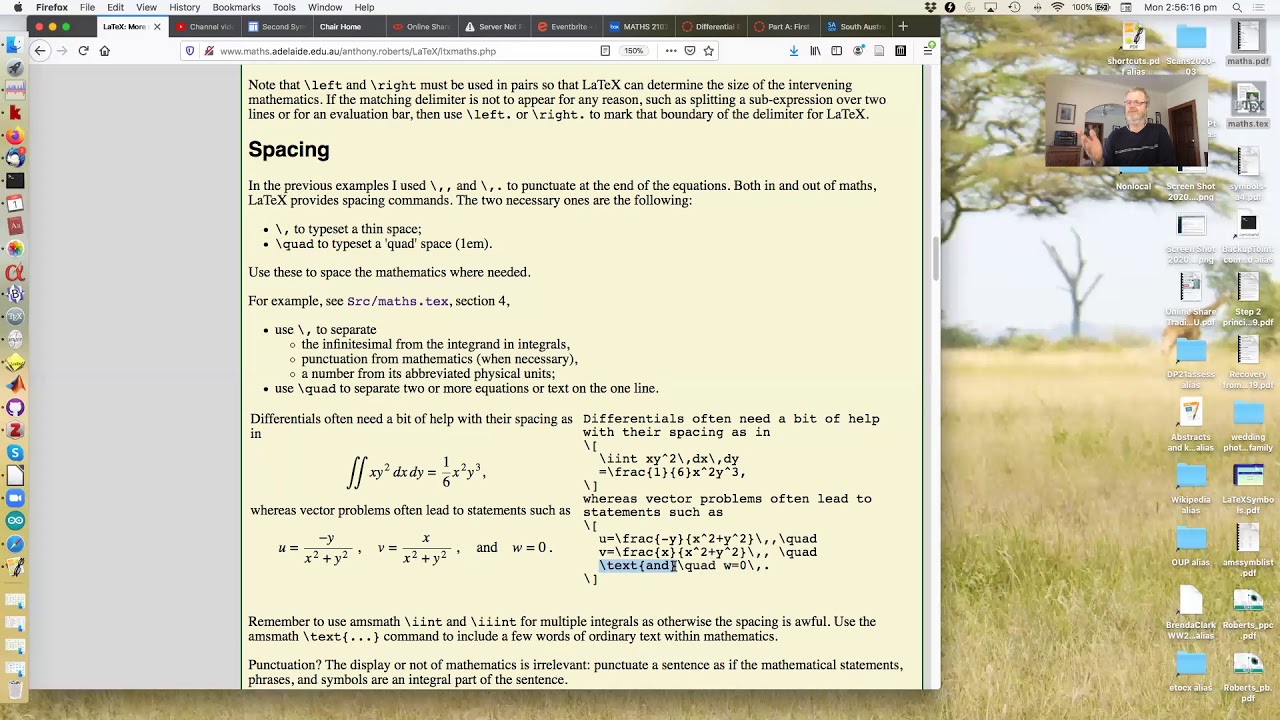Click the Spacing section heading

tap(288, 150)
